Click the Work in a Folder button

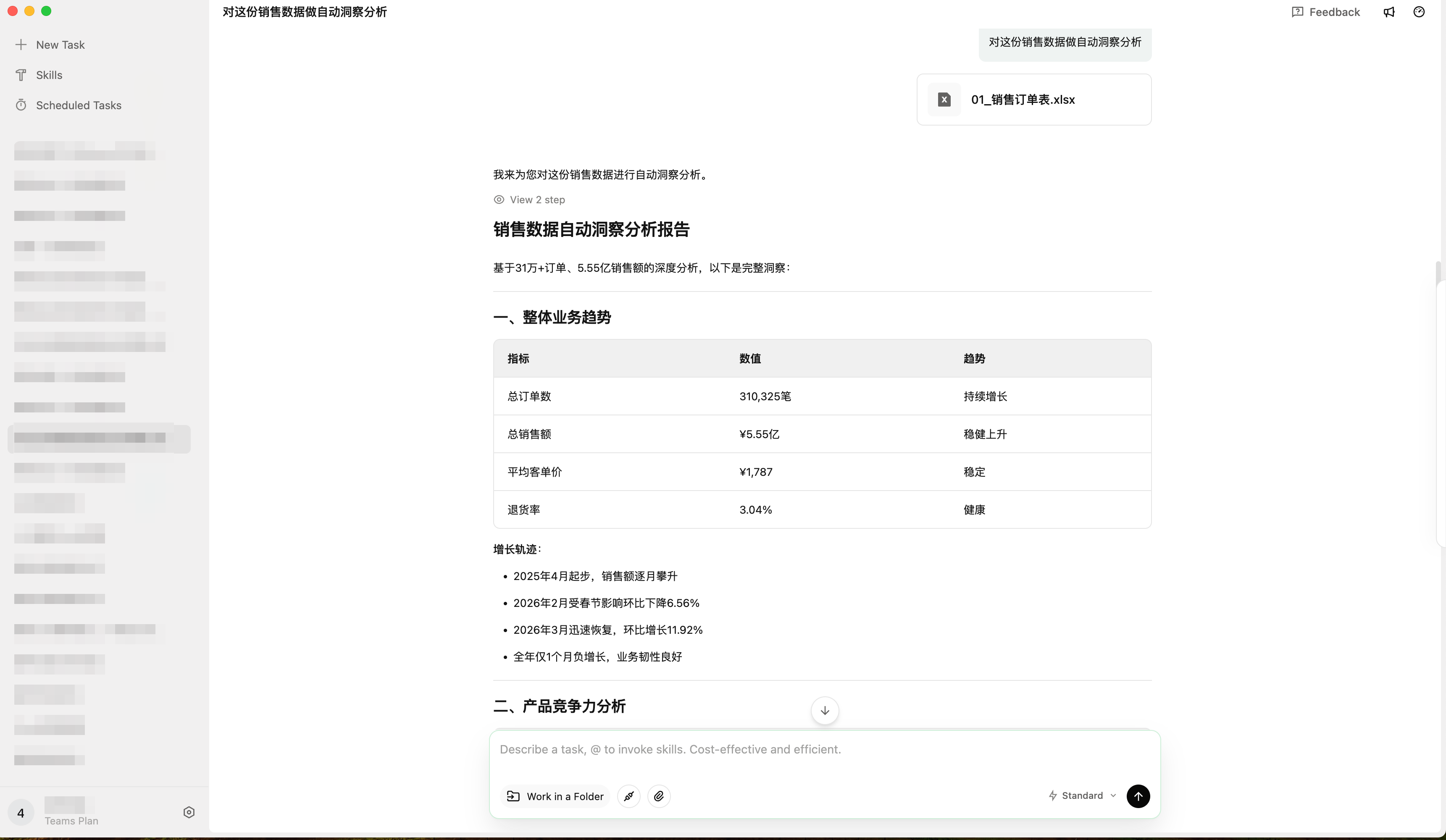tap(555, 796)
